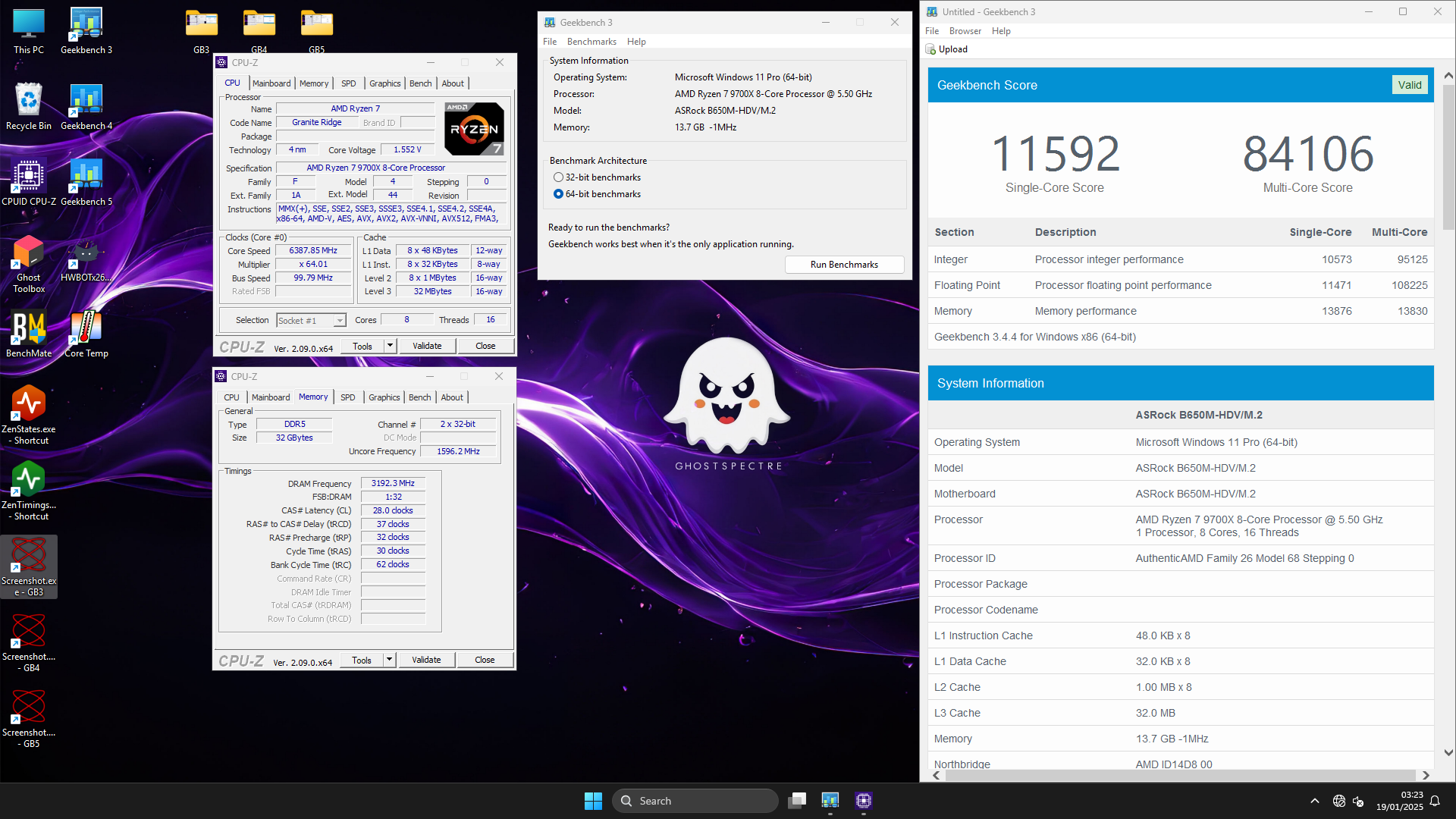Viewport: 1456px width, 819px height.
Task: Open Socket #1 selection dropdown
Action: pos(312,321)
